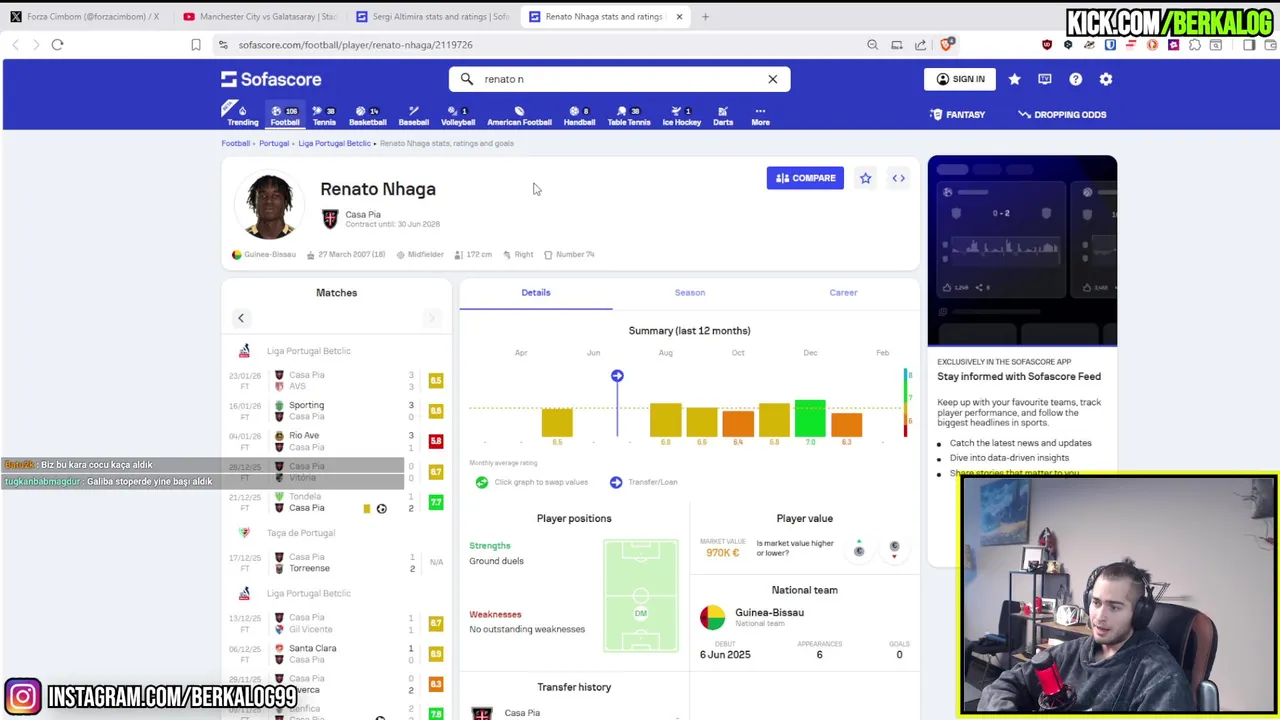This screenshot has height=720, width=1280.
Task: Open the Casa Pia vs Gil Vicente match
Action: pyautogui.click(x=336, y=624)
